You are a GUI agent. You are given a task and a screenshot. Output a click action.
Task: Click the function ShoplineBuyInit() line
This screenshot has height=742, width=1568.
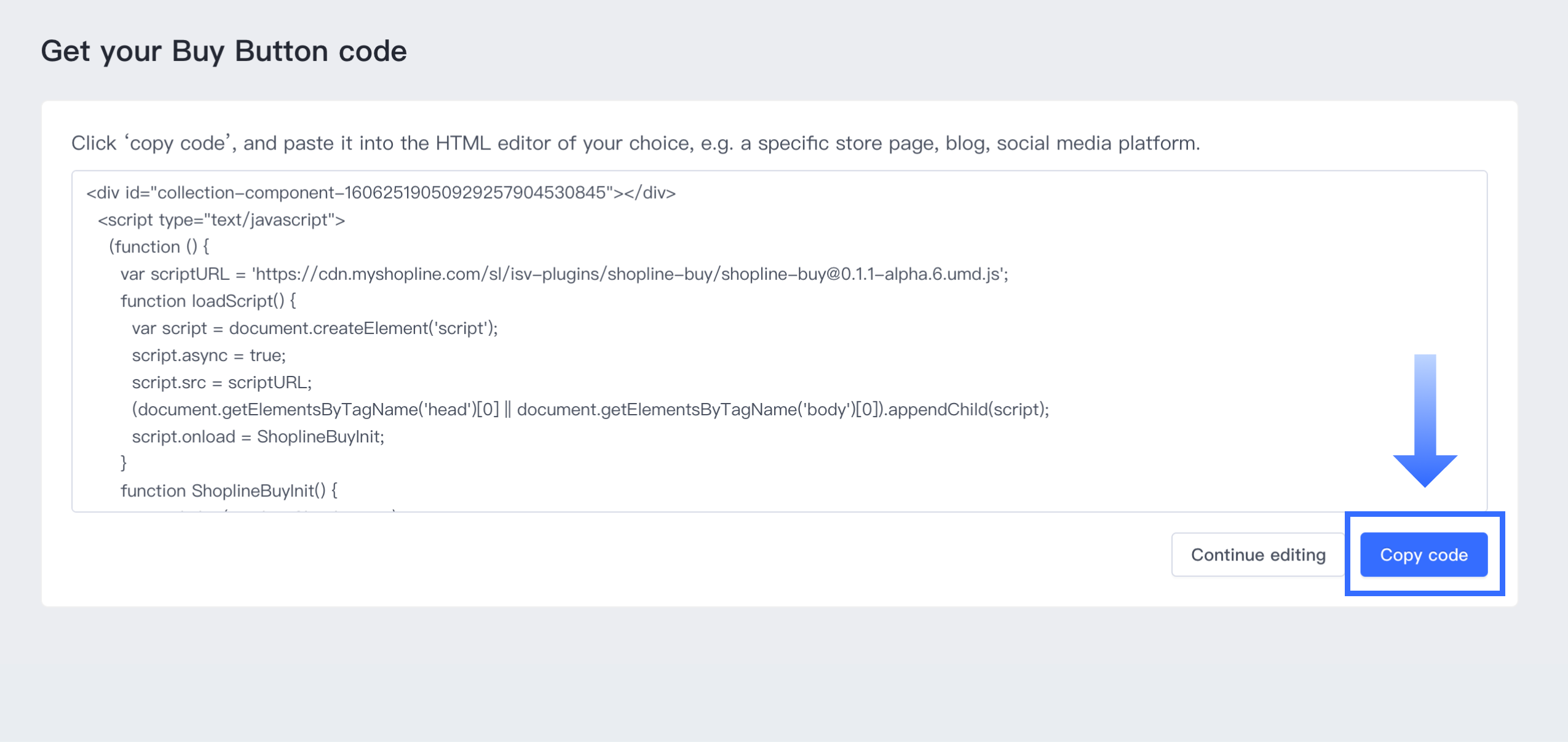pos(229,491)
